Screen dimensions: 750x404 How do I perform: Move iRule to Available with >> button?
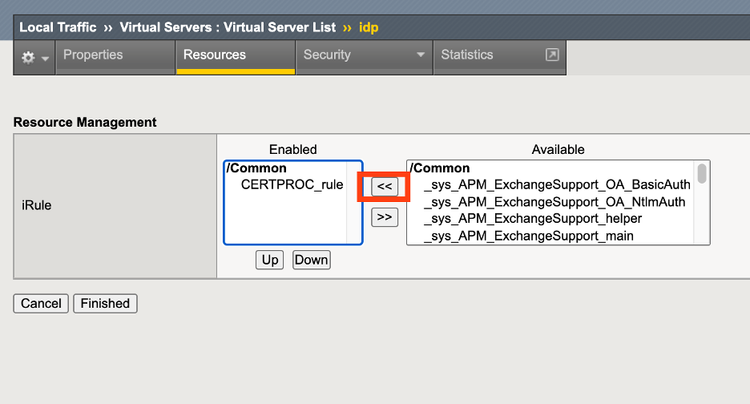coord(383,217)
